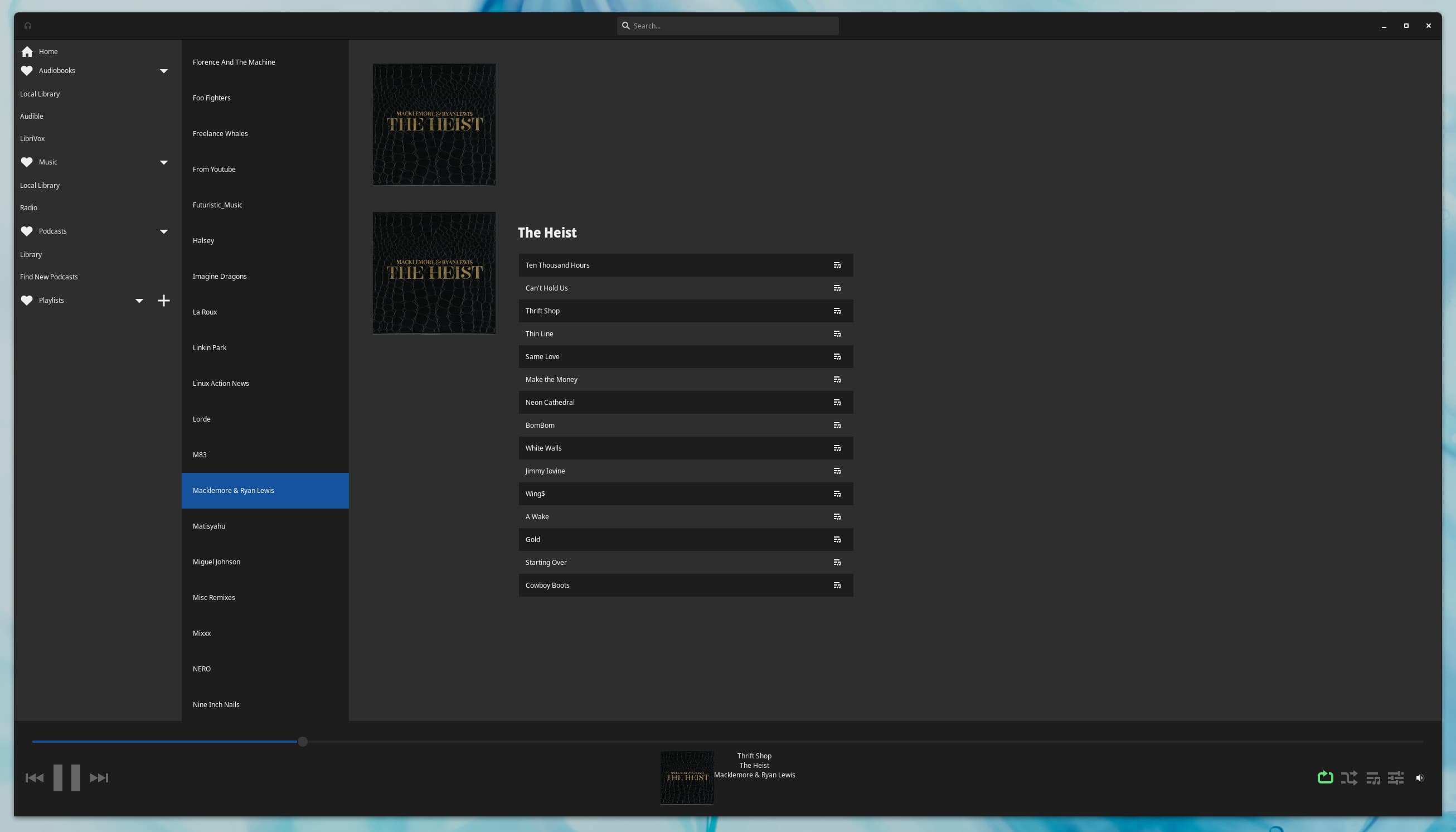Skip to the next track
Image resolution: width=1456 pixels, height=832 pixels.
[x=99, y=778]
